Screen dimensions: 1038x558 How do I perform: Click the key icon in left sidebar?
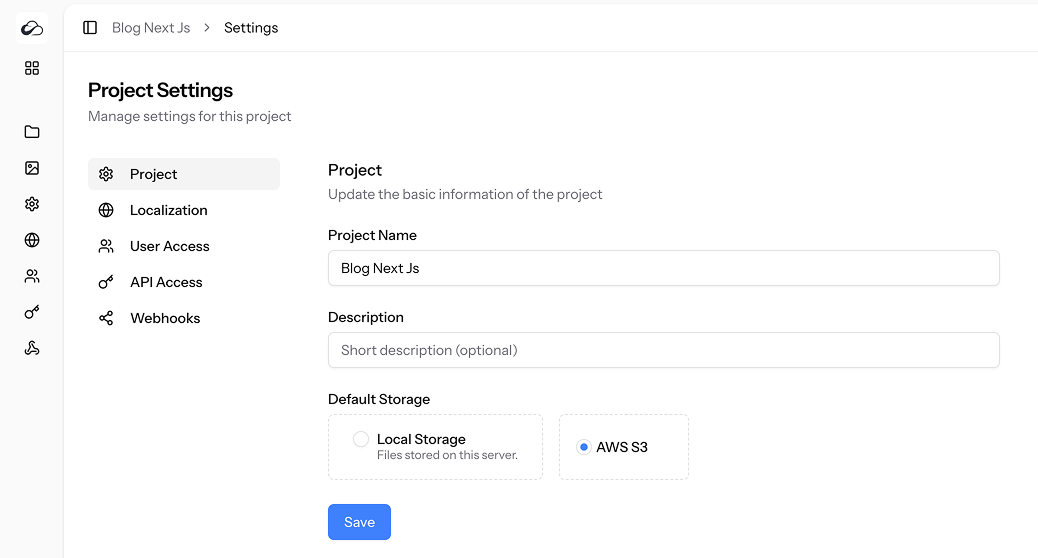point(32,312)
